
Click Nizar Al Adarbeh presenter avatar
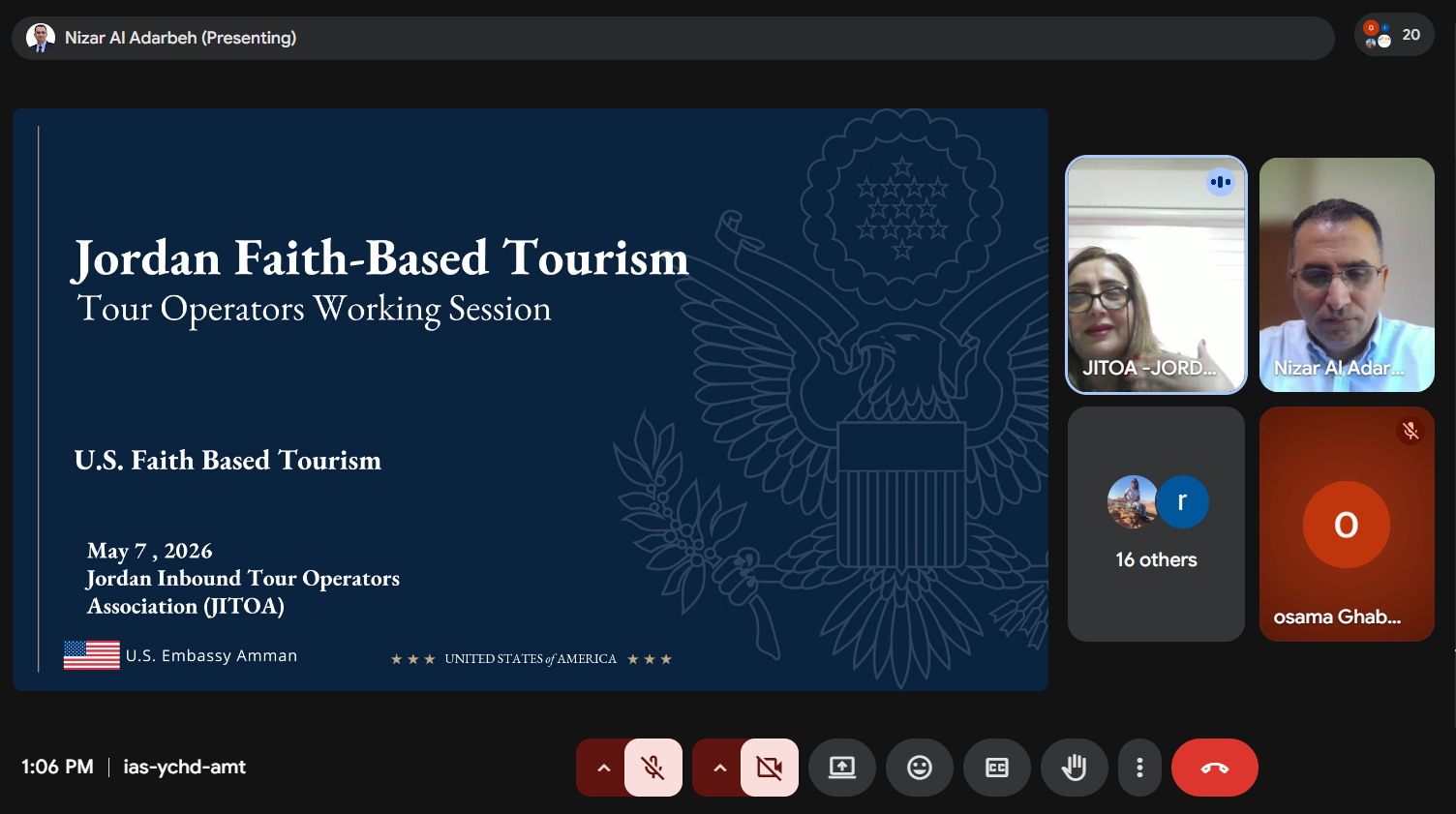[41, 38]
